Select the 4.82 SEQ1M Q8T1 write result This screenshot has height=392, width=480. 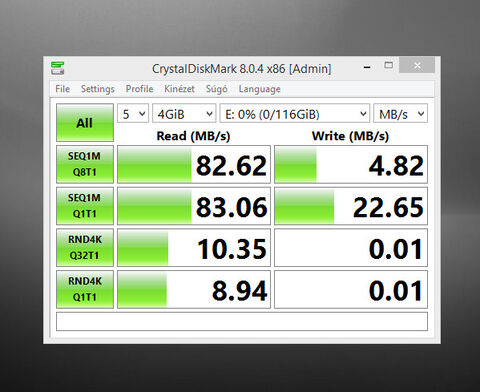351,164
